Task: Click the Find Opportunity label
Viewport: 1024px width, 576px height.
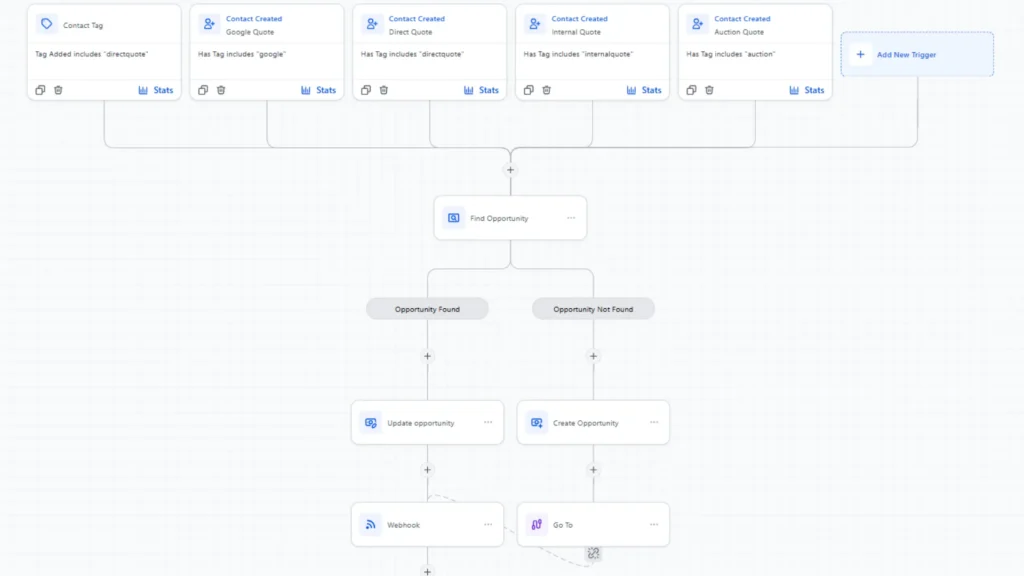Action: click(x=499, y=218)
